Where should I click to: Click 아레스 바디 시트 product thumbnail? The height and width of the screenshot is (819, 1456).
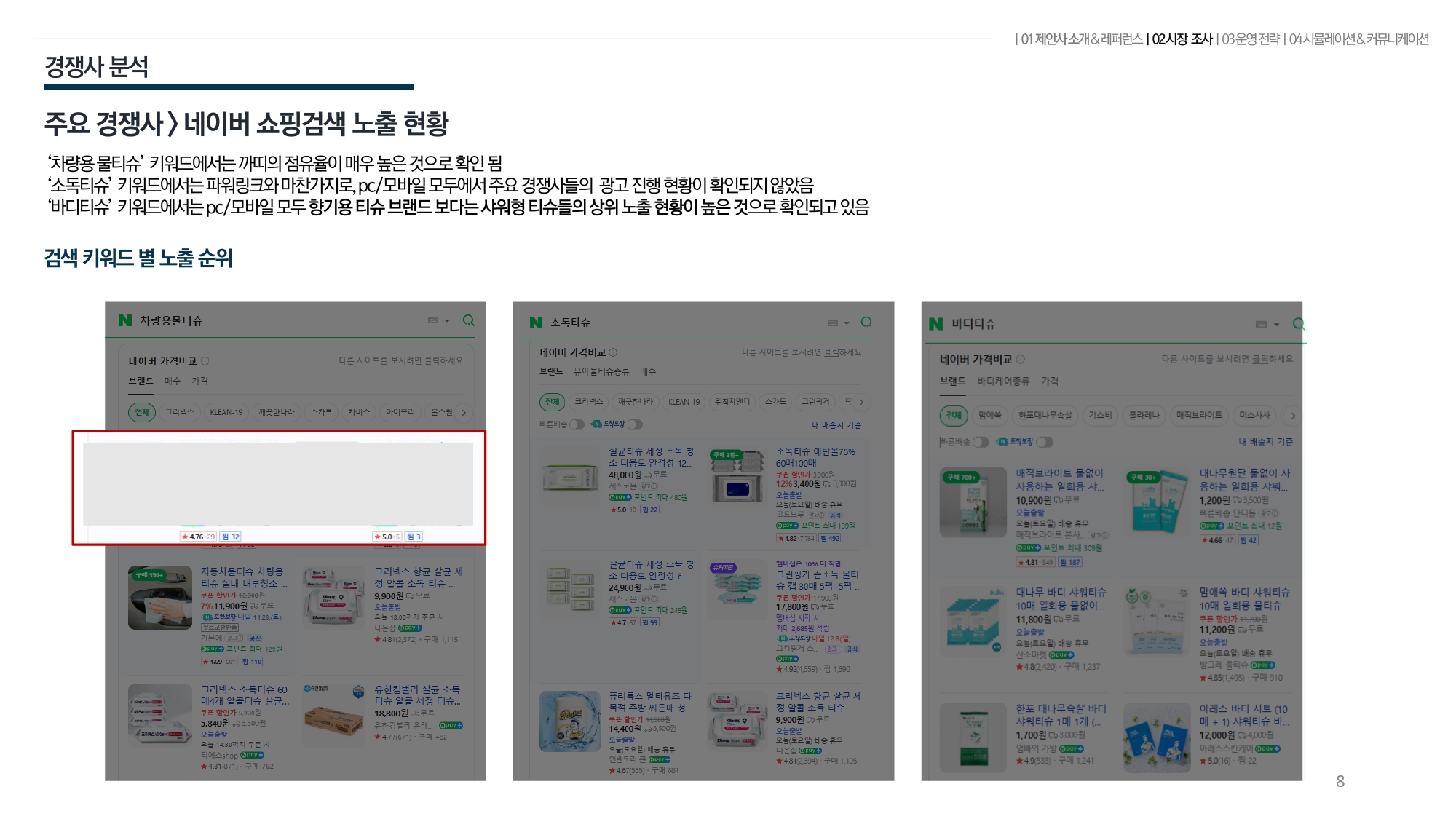pyautogui.click(x=1156, y=737)
